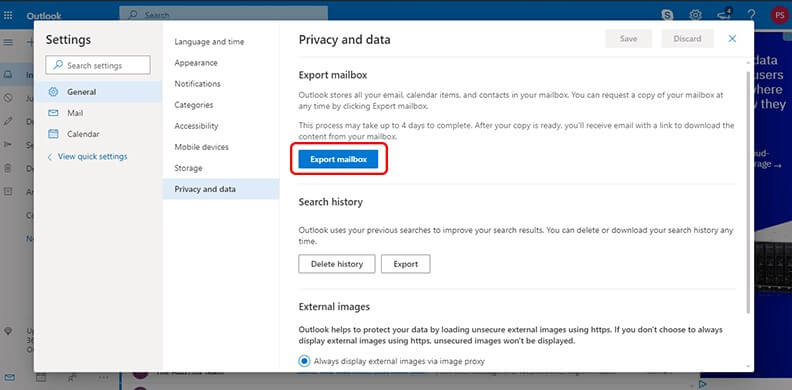The width and height of the screenshot is (792, 390).
Task: Click Export under Search history
Action: tap(406, 264)
